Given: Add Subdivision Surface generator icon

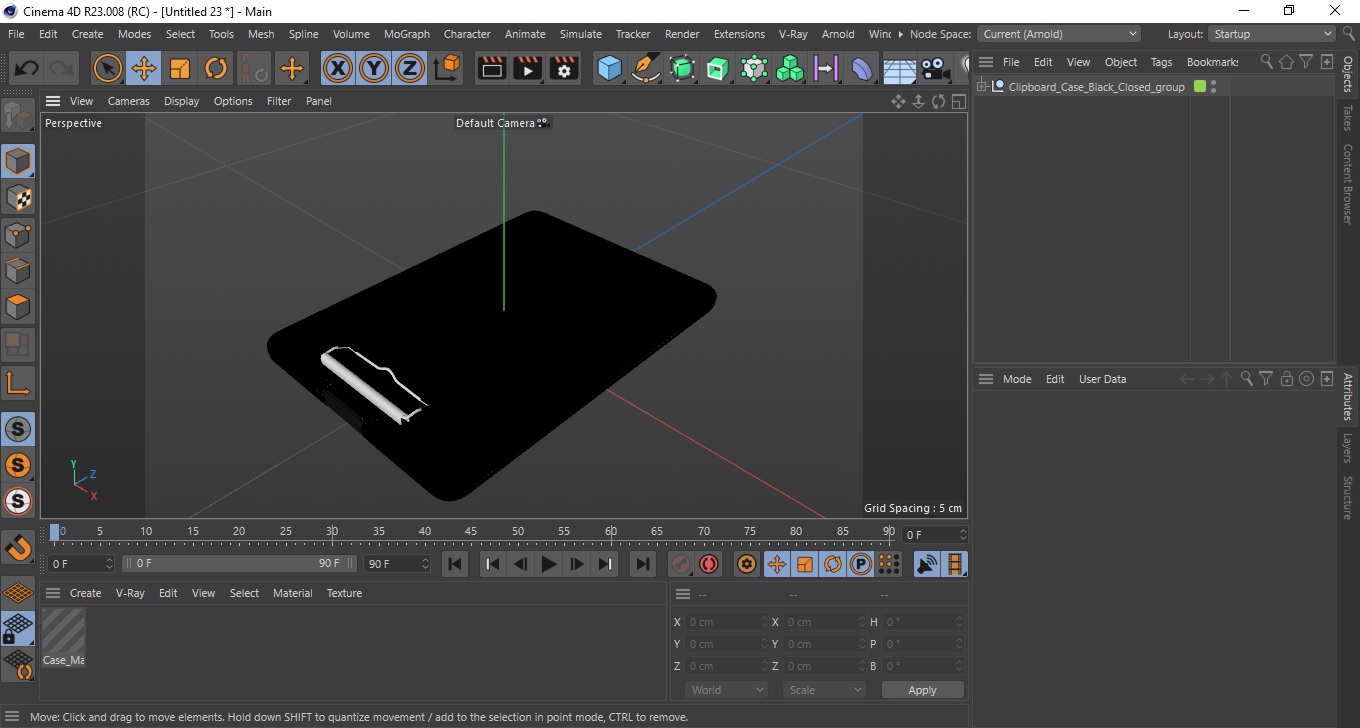Looking at the screenshot, I should [x=682, y=68].
